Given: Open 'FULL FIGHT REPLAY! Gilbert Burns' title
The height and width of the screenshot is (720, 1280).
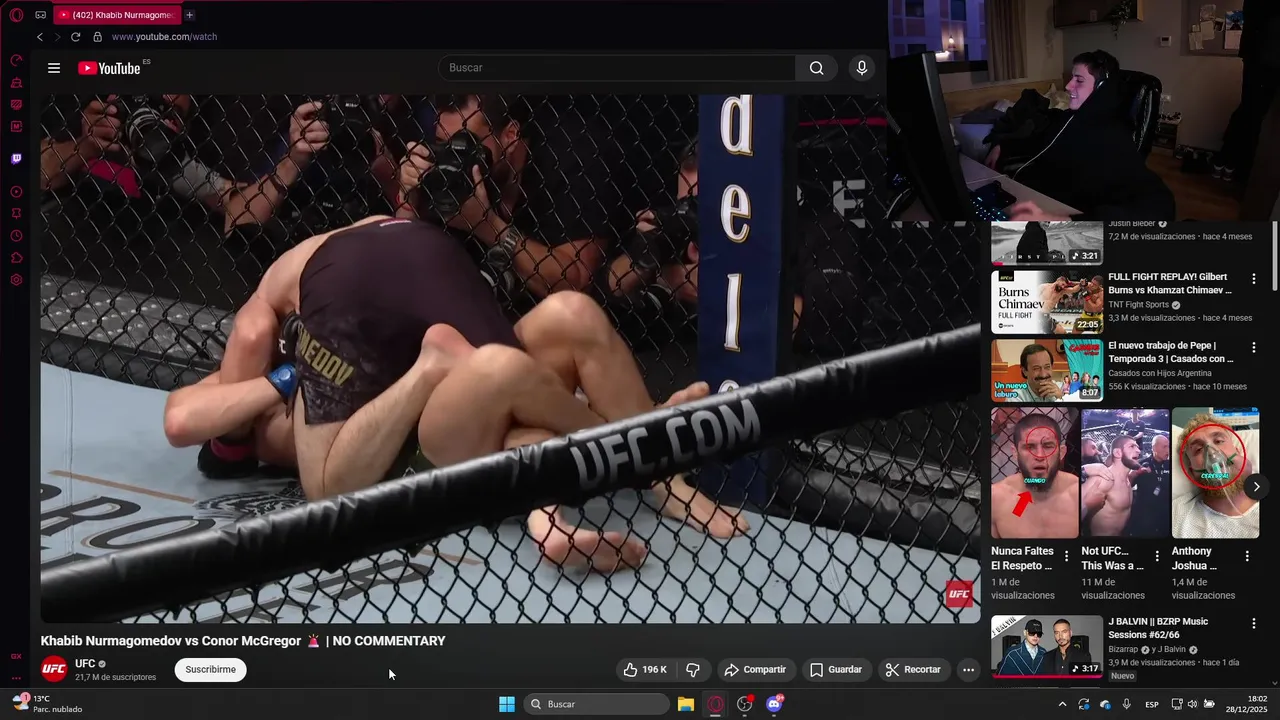Looking at the screenshot, I should [1170, 283].
